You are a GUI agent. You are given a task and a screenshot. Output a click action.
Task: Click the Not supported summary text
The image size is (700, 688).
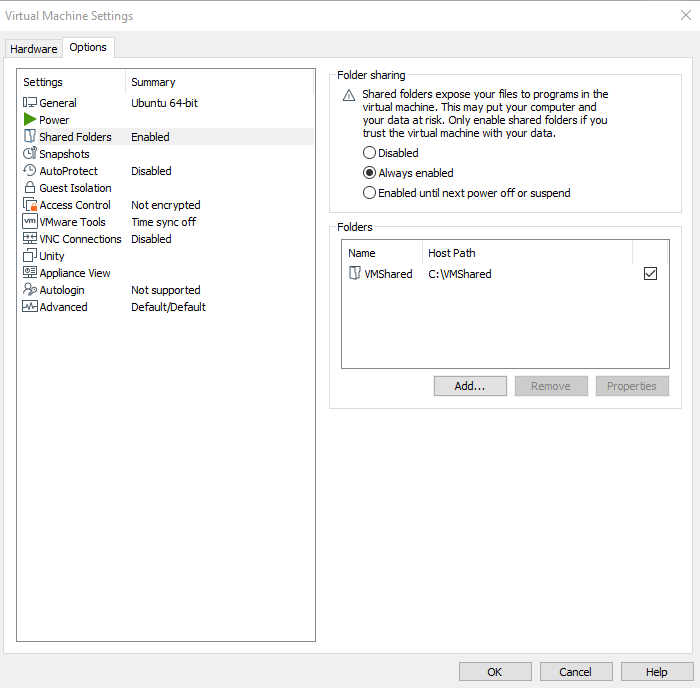(166, 290)
